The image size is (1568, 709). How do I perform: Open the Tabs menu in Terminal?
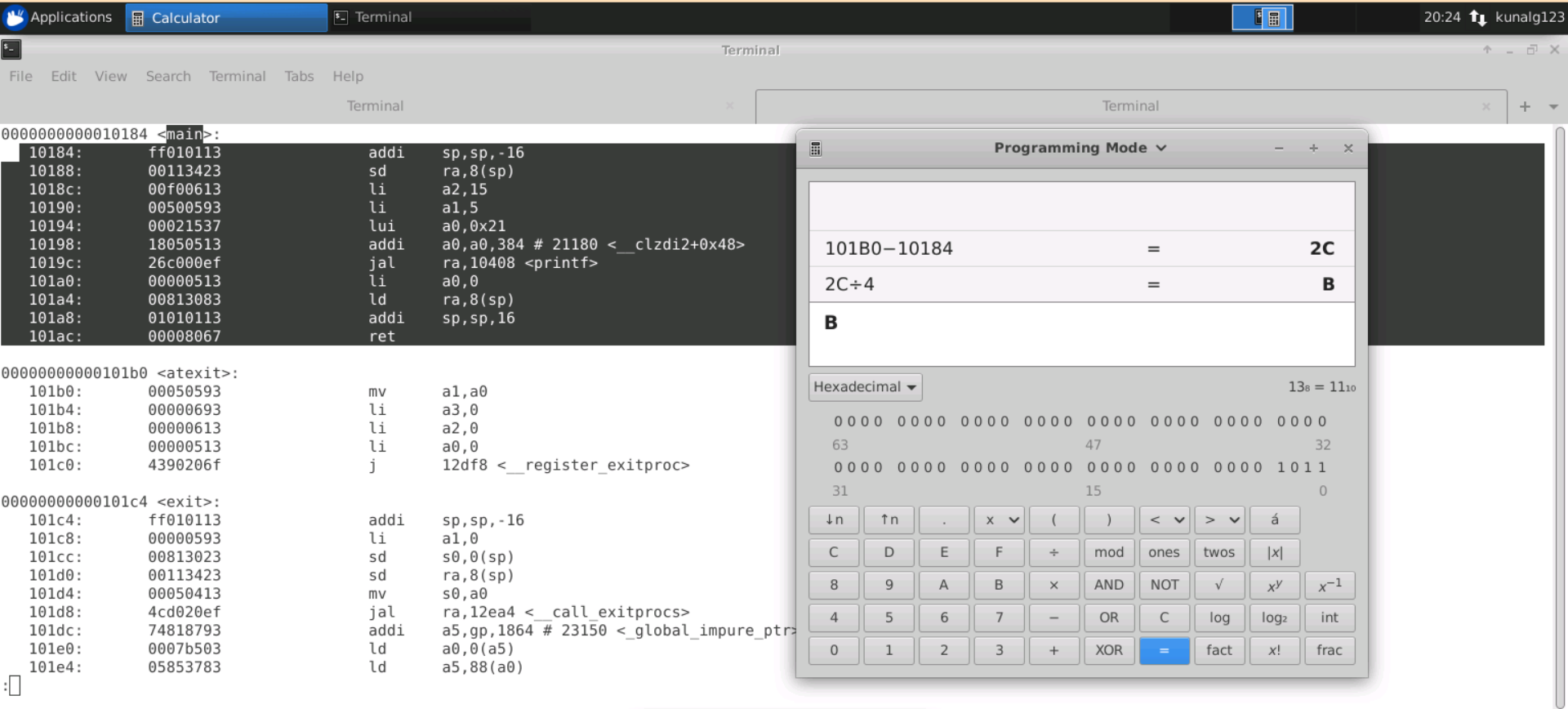click(x=299, y=76)
